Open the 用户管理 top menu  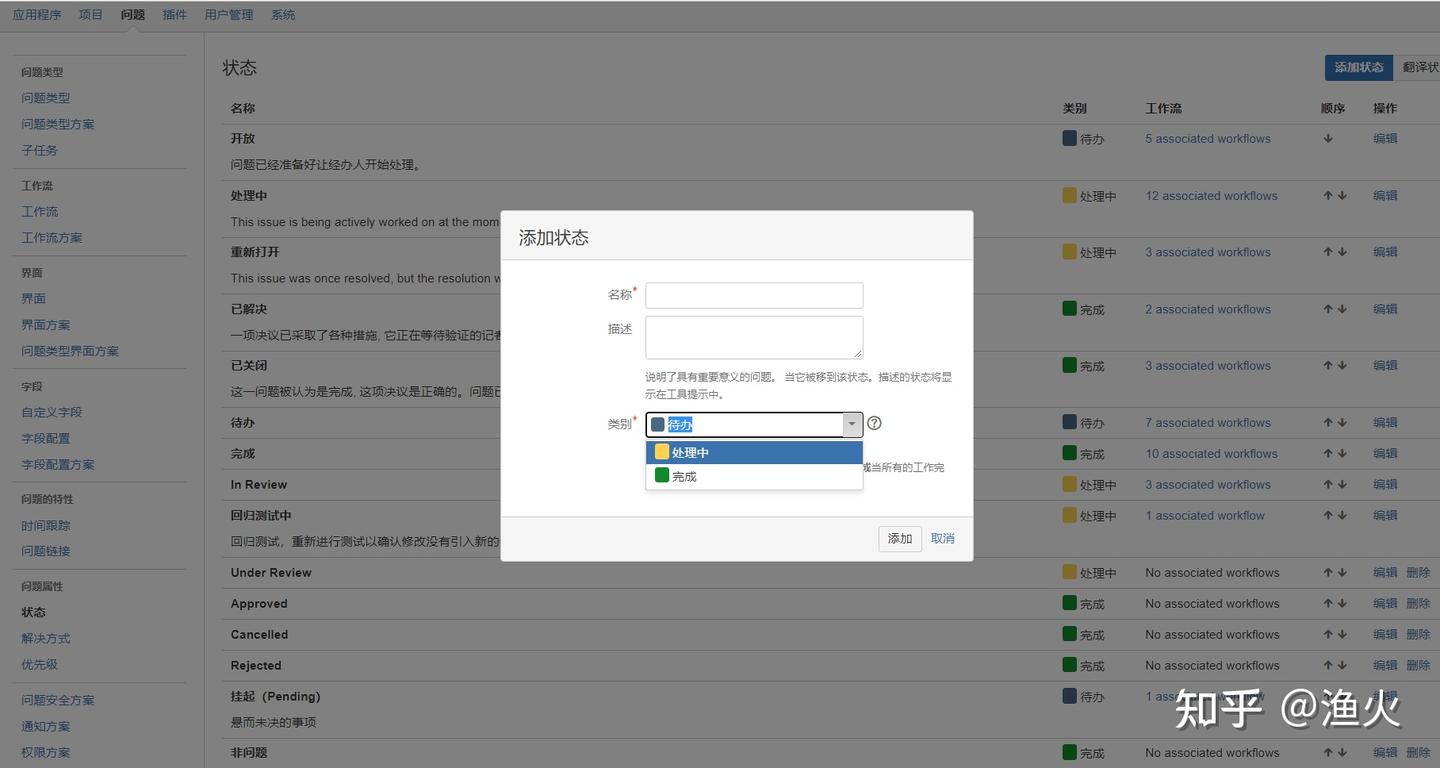click(x=228, y=15)
